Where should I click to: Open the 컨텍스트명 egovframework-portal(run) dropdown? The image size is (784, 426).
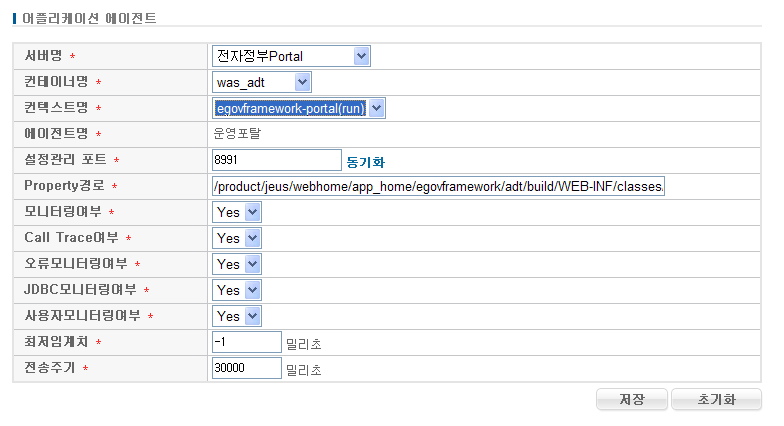coord(299,108)
